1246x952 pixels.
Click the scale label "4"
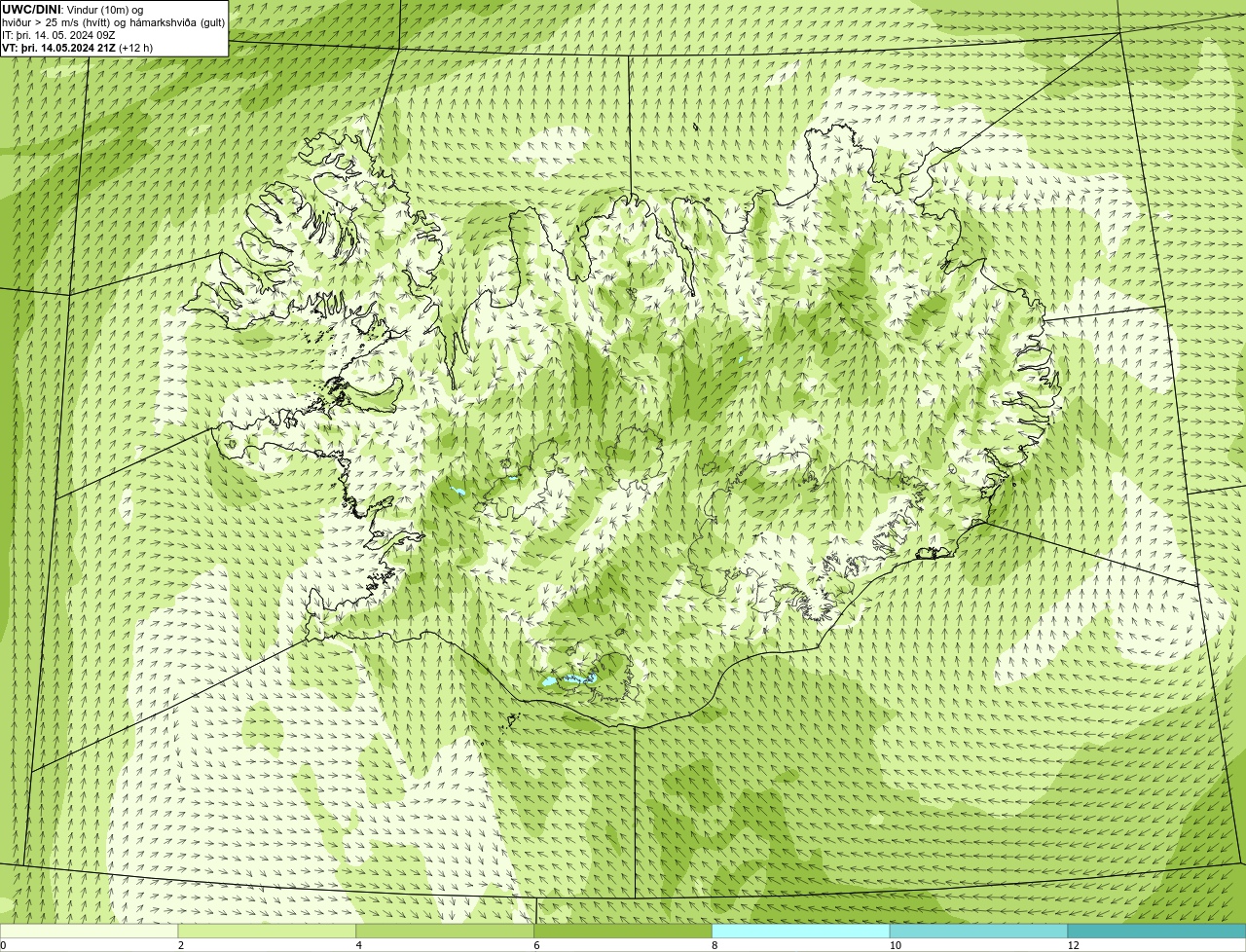[x=359, y=945]
